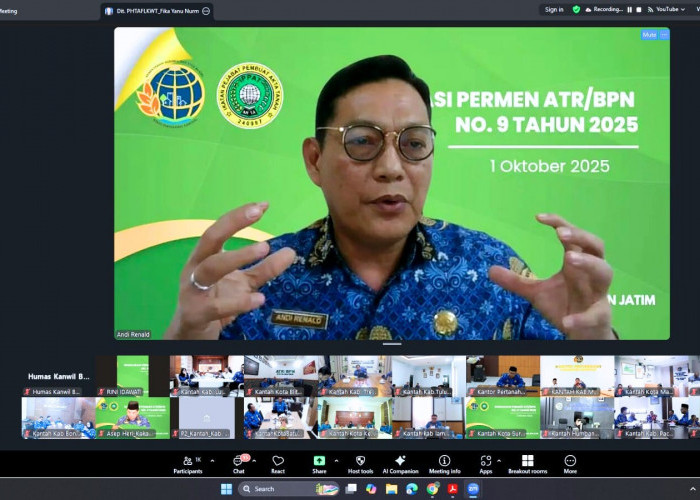
Task: Pause the cloud recording
Action: (630, 10)
